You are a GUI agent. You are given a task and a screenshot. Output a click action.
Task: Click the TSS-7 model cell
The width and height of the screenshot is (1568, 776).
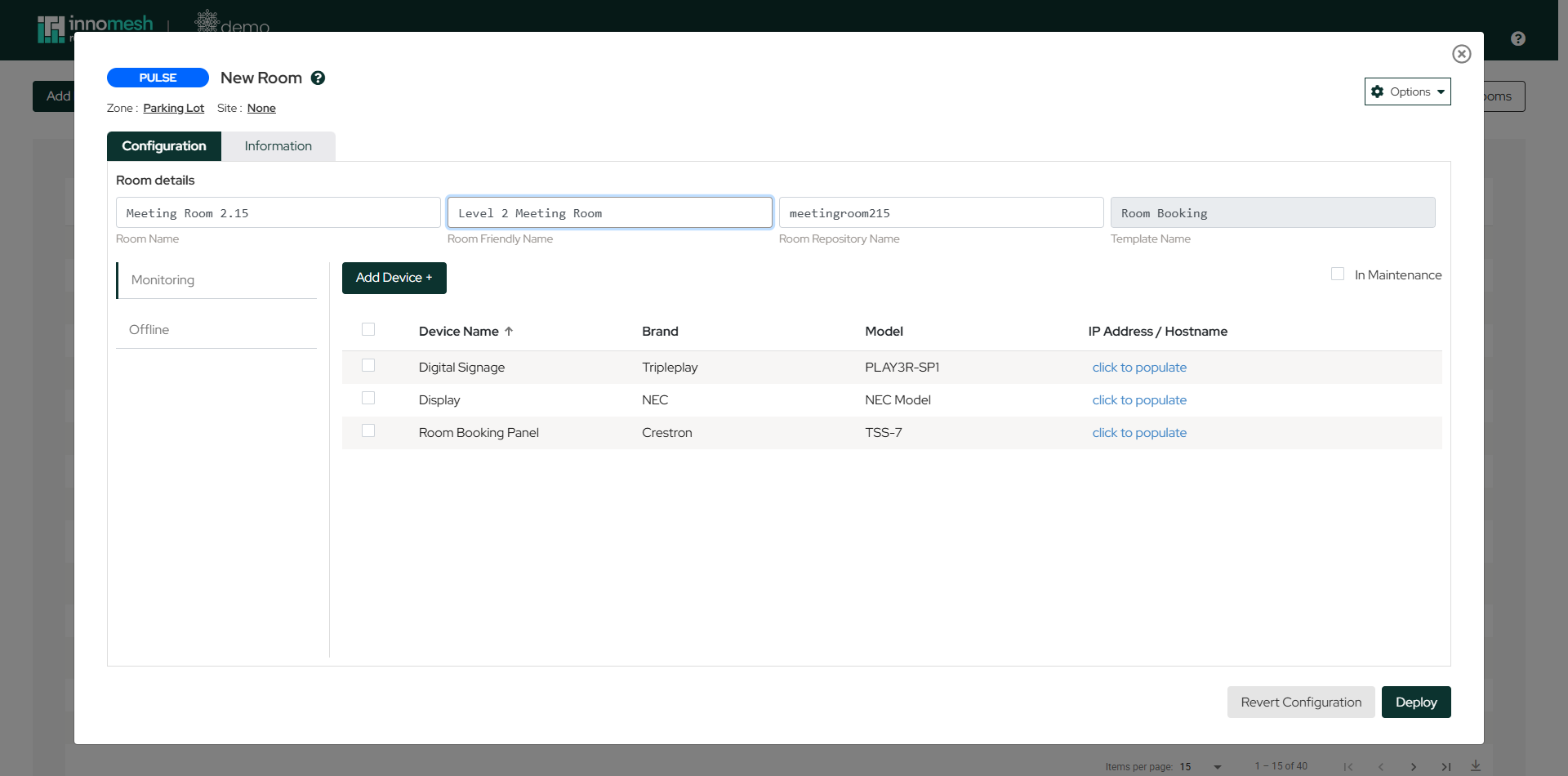(x=884, y=433)
